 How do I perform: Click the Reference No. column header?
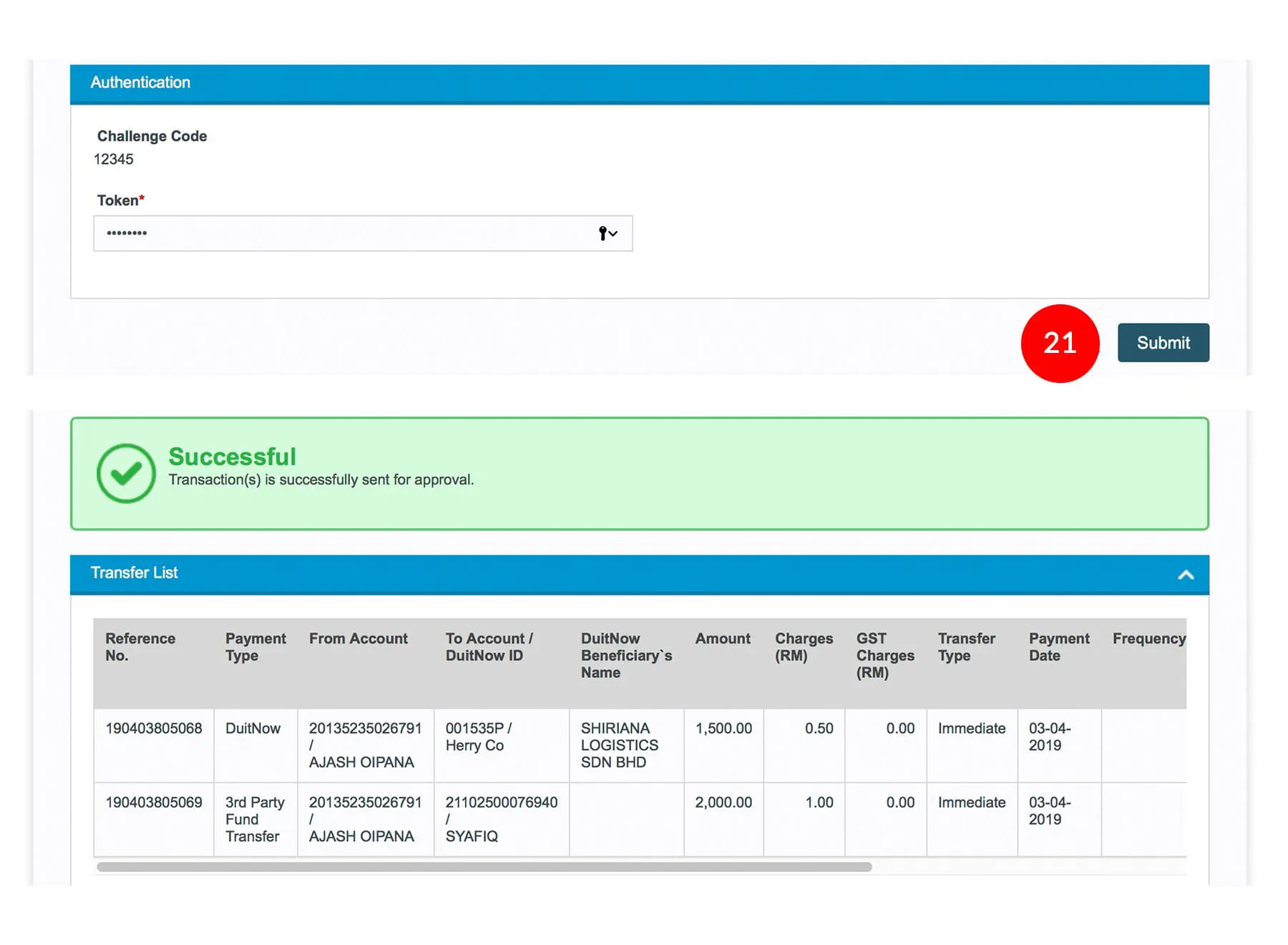click(x=140, y=647)
